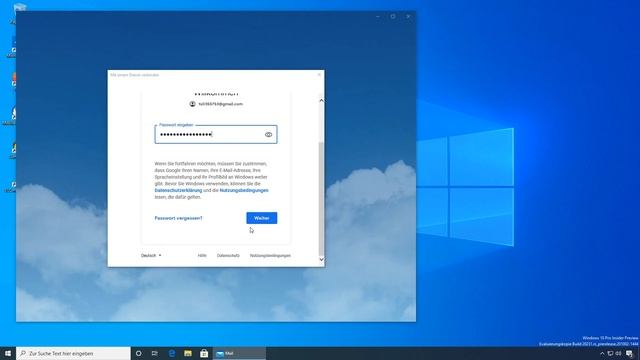The height and width of the screenshot is (360, 640).
Task: Click the blue Weiter button
Action: [x=262, y=218]
